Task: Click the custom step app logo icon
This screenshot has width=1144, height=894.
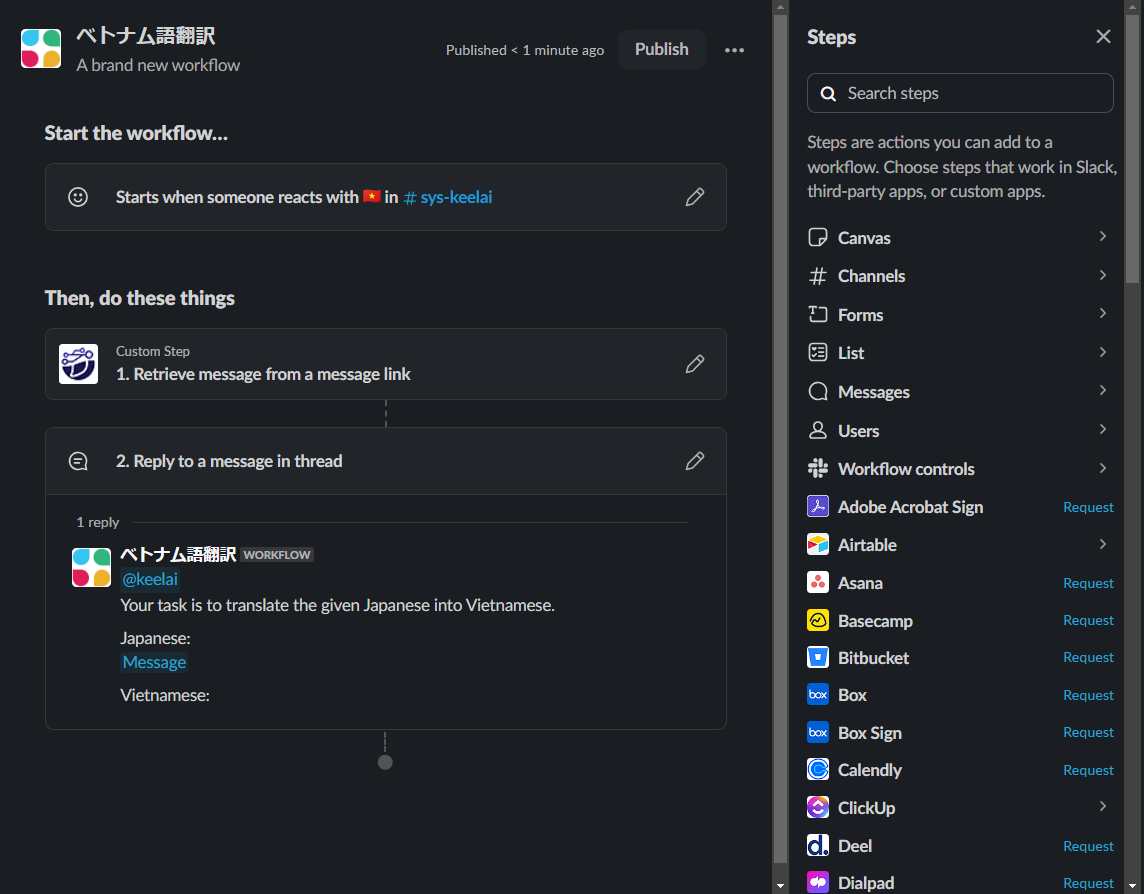Action: coord(78,363)
